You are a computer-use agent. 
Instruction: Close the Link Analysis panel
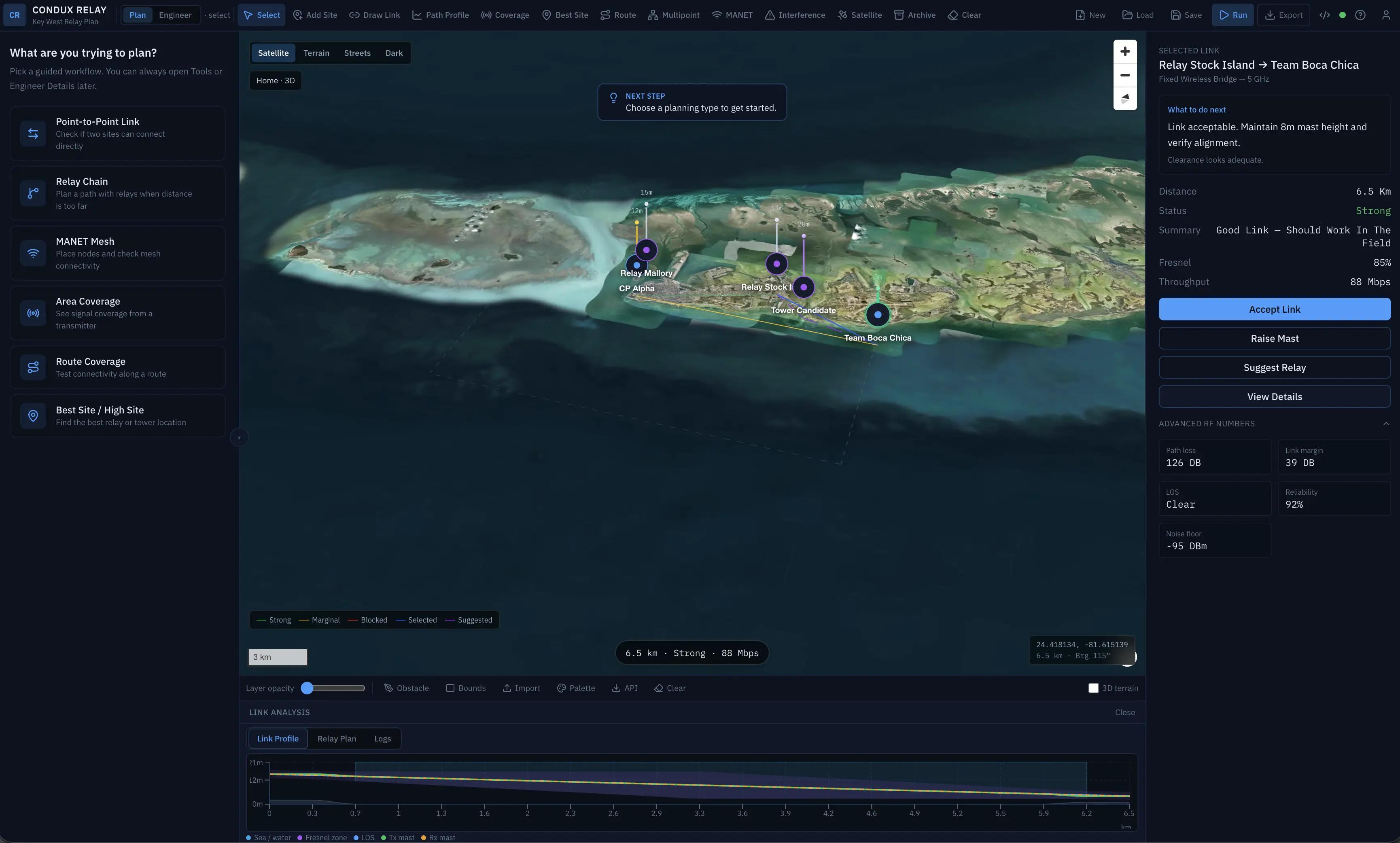click(1124, 712)
